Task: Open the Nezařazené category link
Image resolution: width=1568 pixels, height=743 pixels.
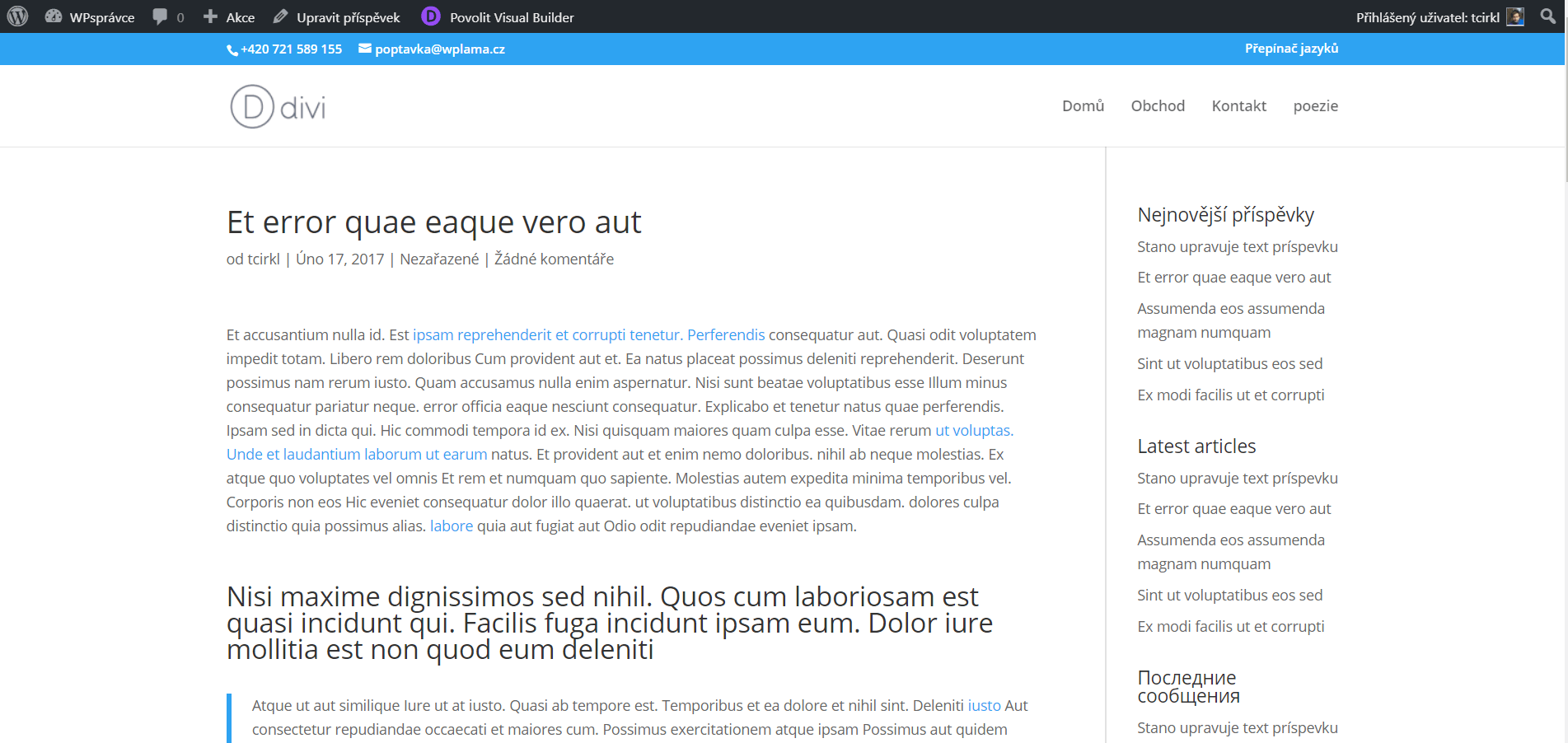Action: (439, 259)
